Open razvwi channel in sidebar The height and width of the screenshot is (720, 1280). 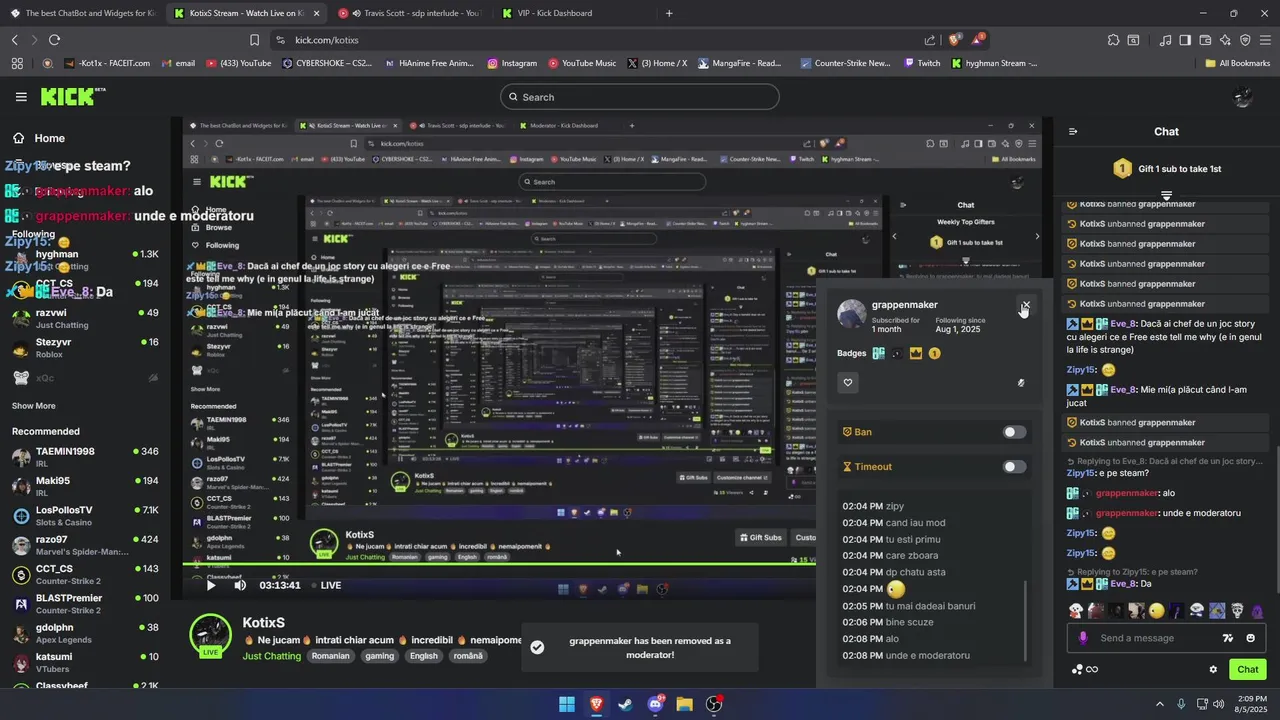(x=85, y=318)
